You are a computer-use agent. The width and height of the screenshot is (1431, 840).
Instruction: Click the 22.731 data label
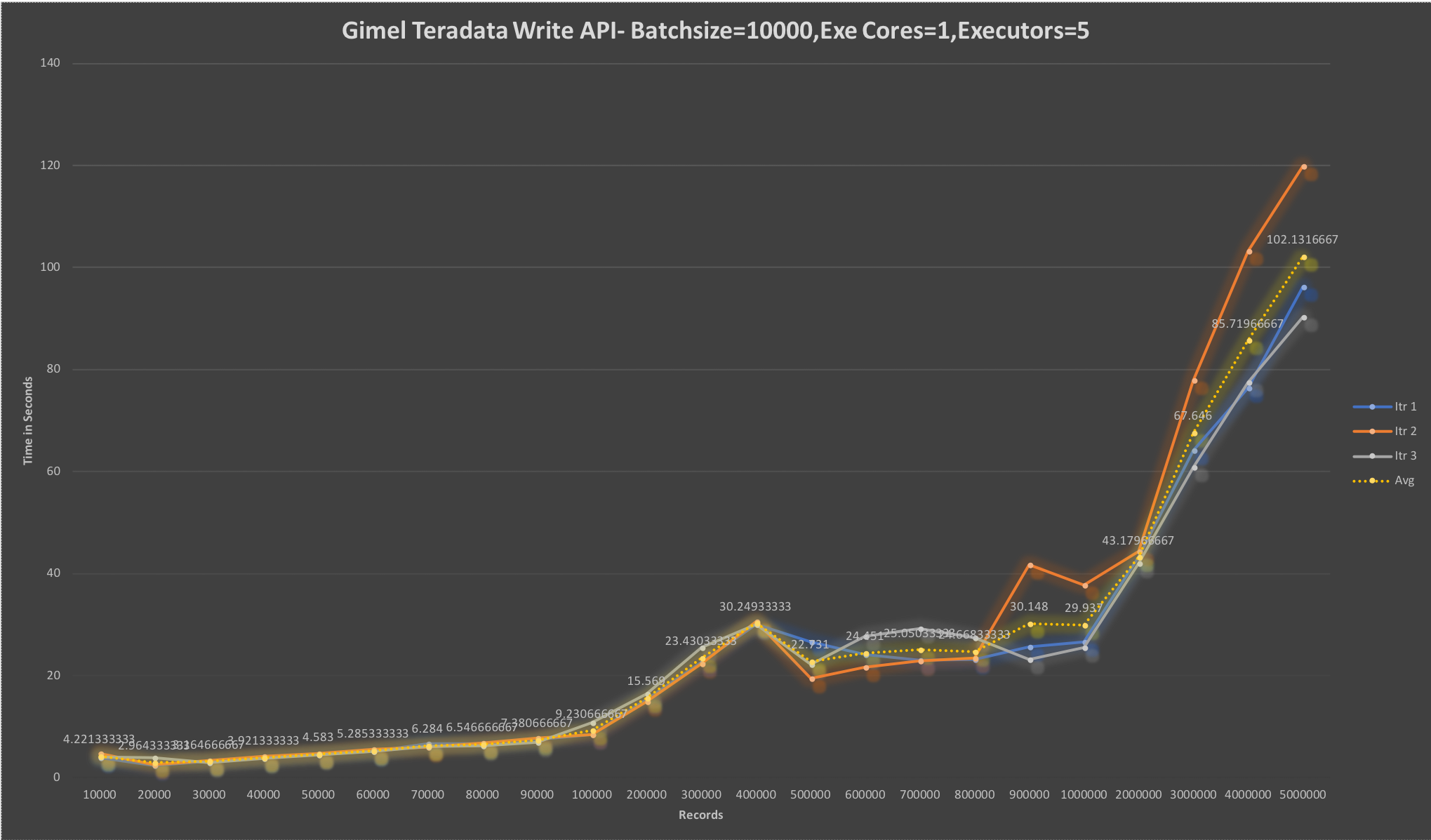810,644
